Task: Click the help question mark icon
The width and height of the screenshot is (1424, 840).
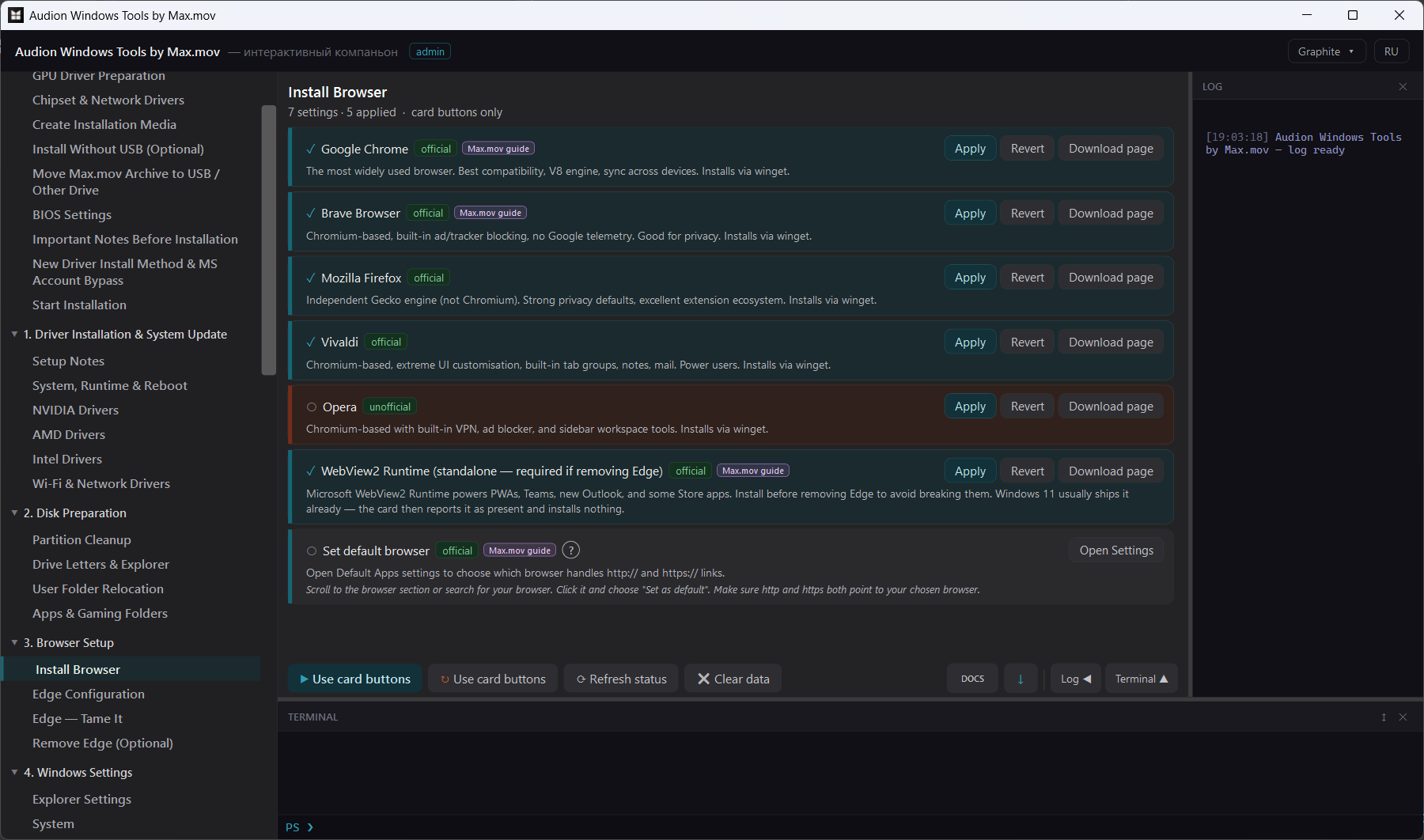Action: 570,551
